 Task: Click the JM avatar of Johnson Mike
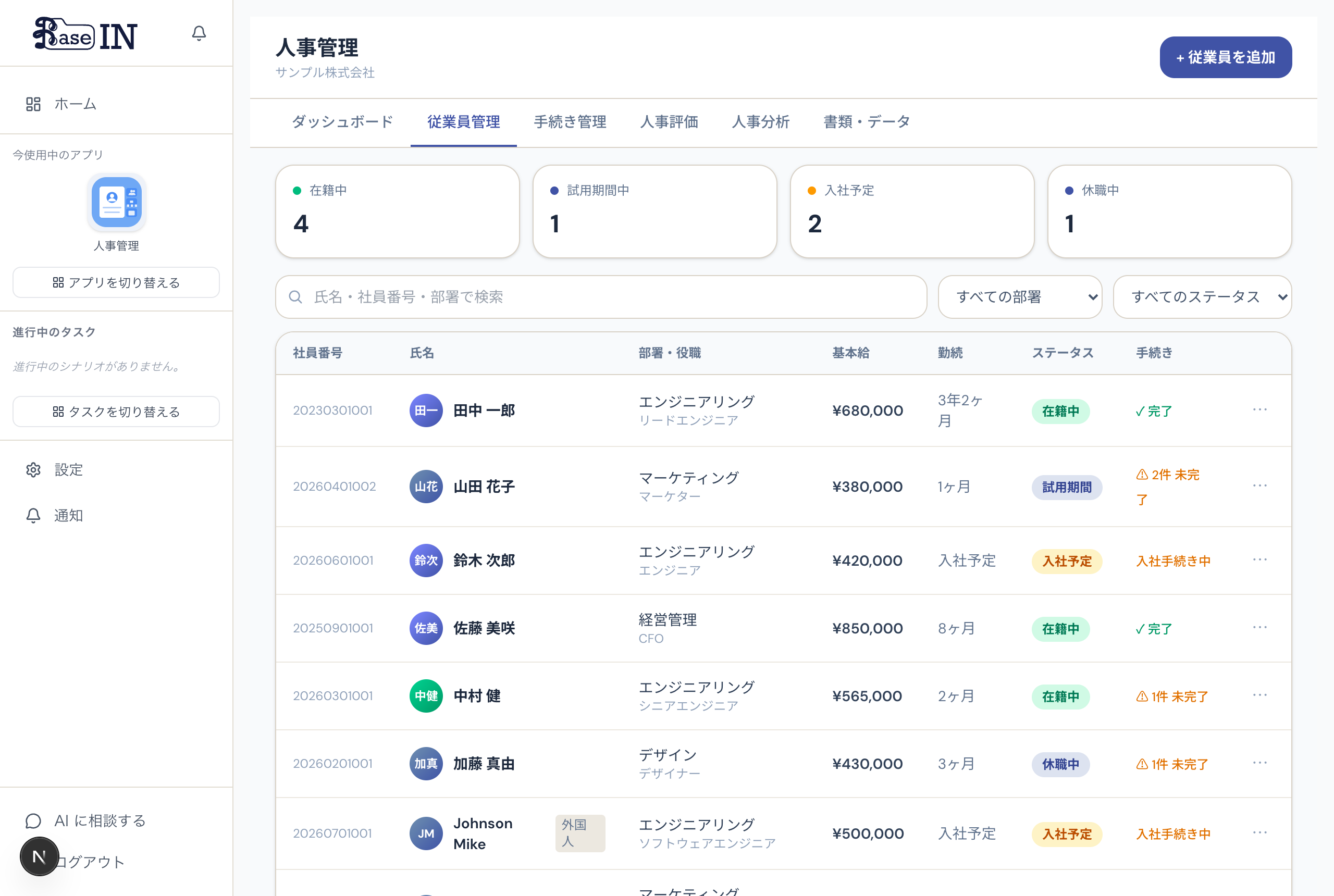(x=426, y=833)
